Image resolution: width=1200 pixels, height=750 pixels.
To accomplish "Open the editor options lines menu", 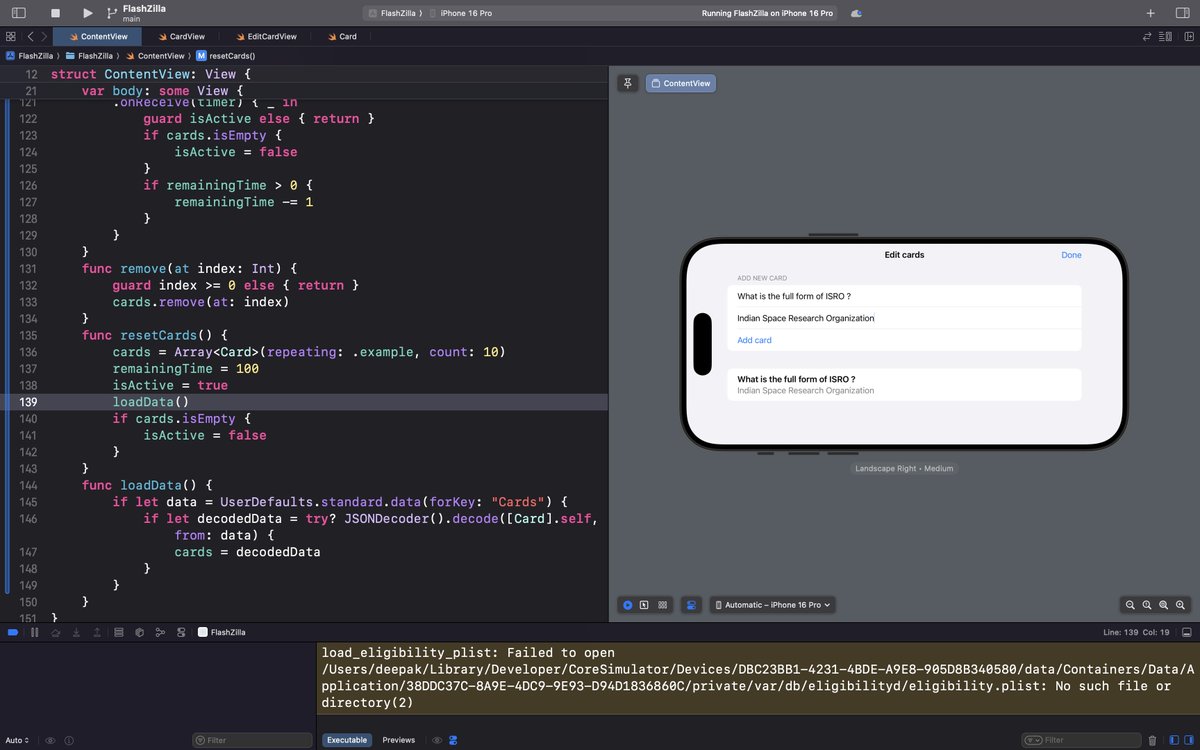I will click(x=1166, y=36).
